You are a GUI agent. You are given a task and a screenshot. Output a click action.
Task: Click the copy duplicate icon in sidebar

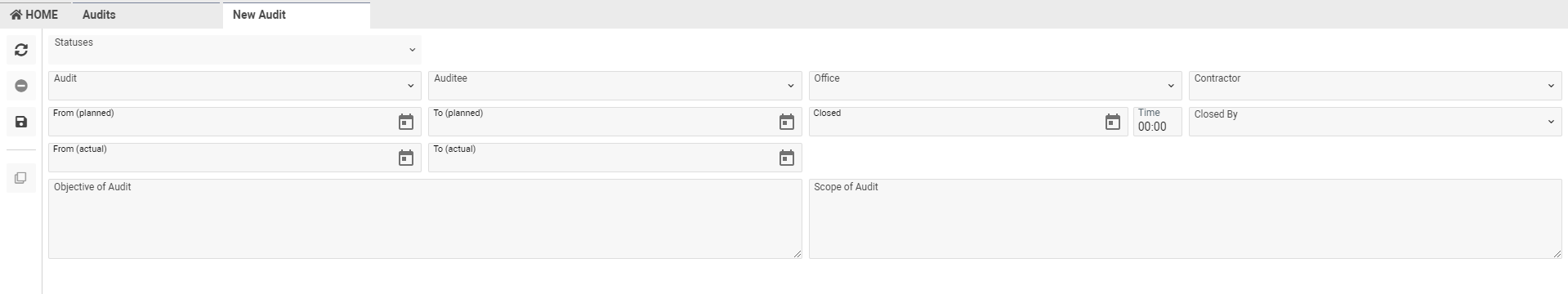pos(21,178)
